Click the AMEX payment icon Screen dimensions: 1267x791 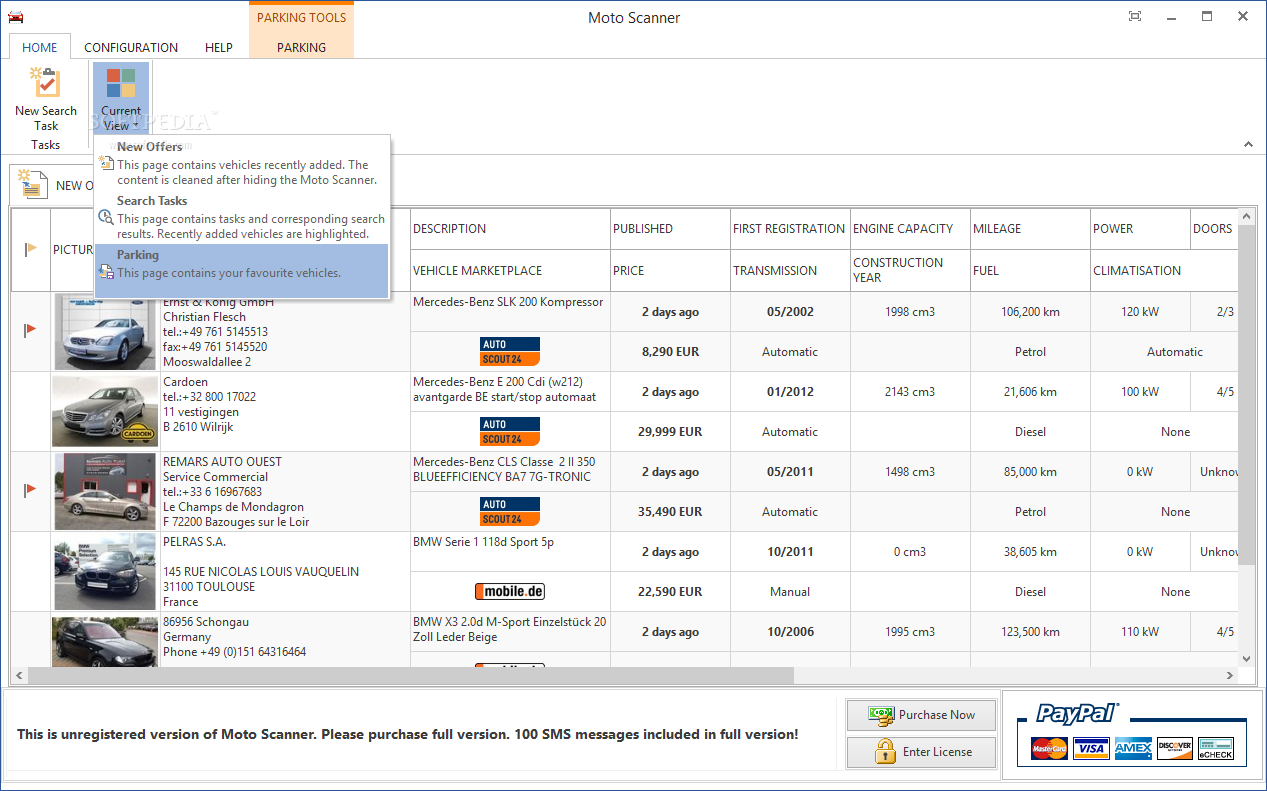(1133, 748)
